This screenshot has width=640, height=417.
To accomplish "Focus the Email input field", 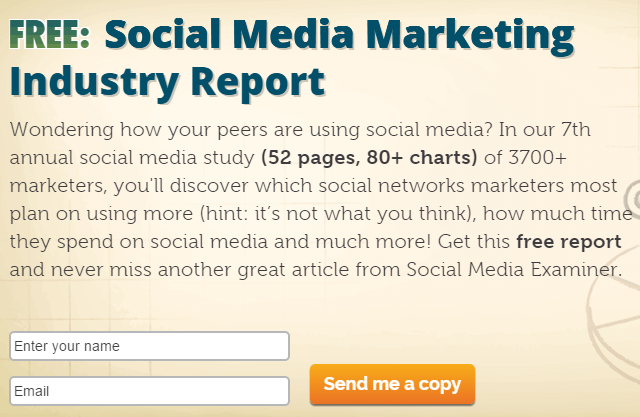I will (x=149, y=391).
